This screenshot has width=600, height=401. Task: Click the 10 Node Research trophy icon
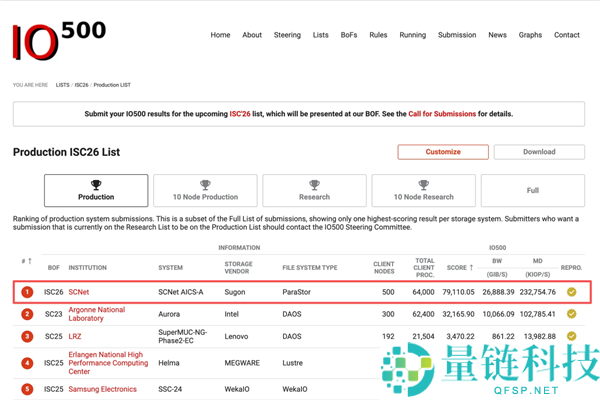click(x=424, y=185)
